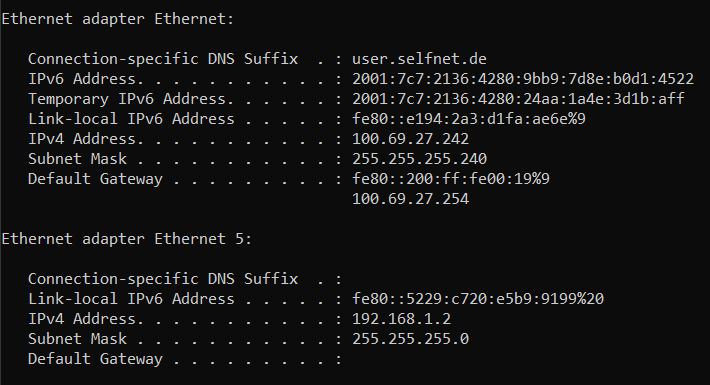Click the 'Ethernet adapter Ethernet:' heading
This screenshot has height=385, width=710.
tap(118, 19)
